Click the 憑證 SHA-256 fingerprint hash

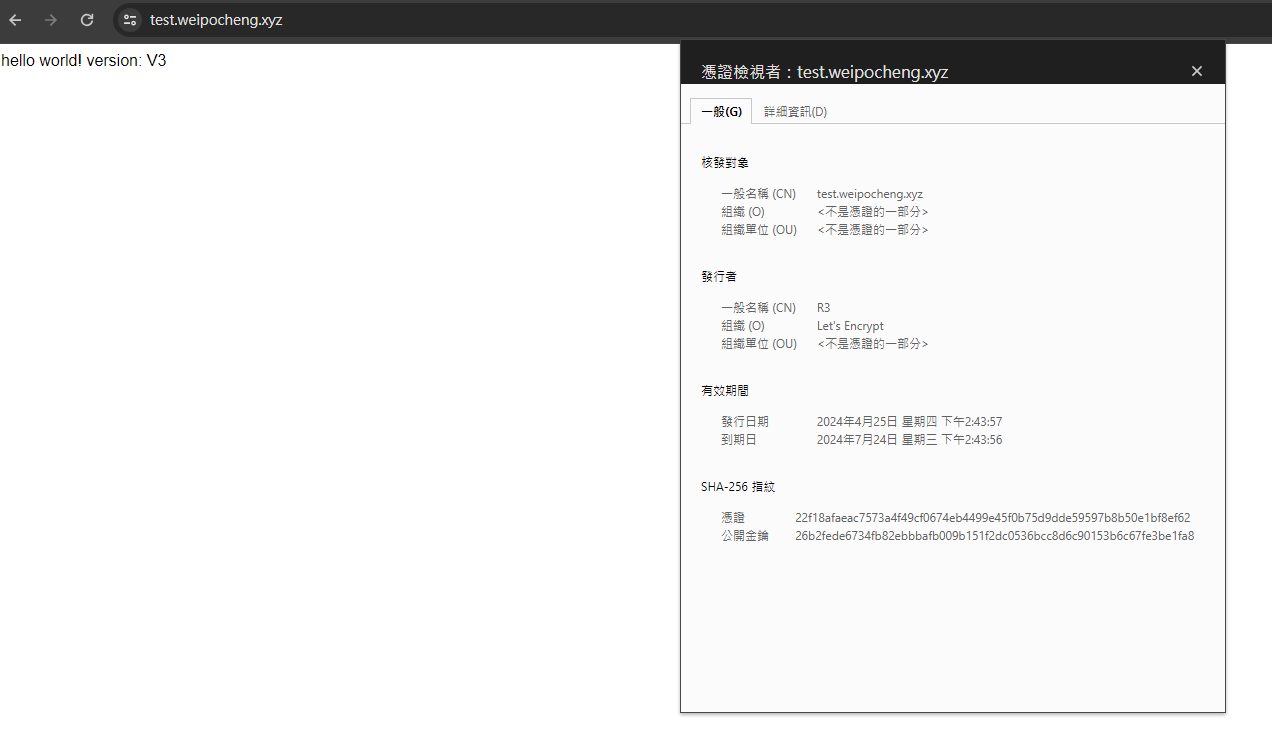click(992, 518)
